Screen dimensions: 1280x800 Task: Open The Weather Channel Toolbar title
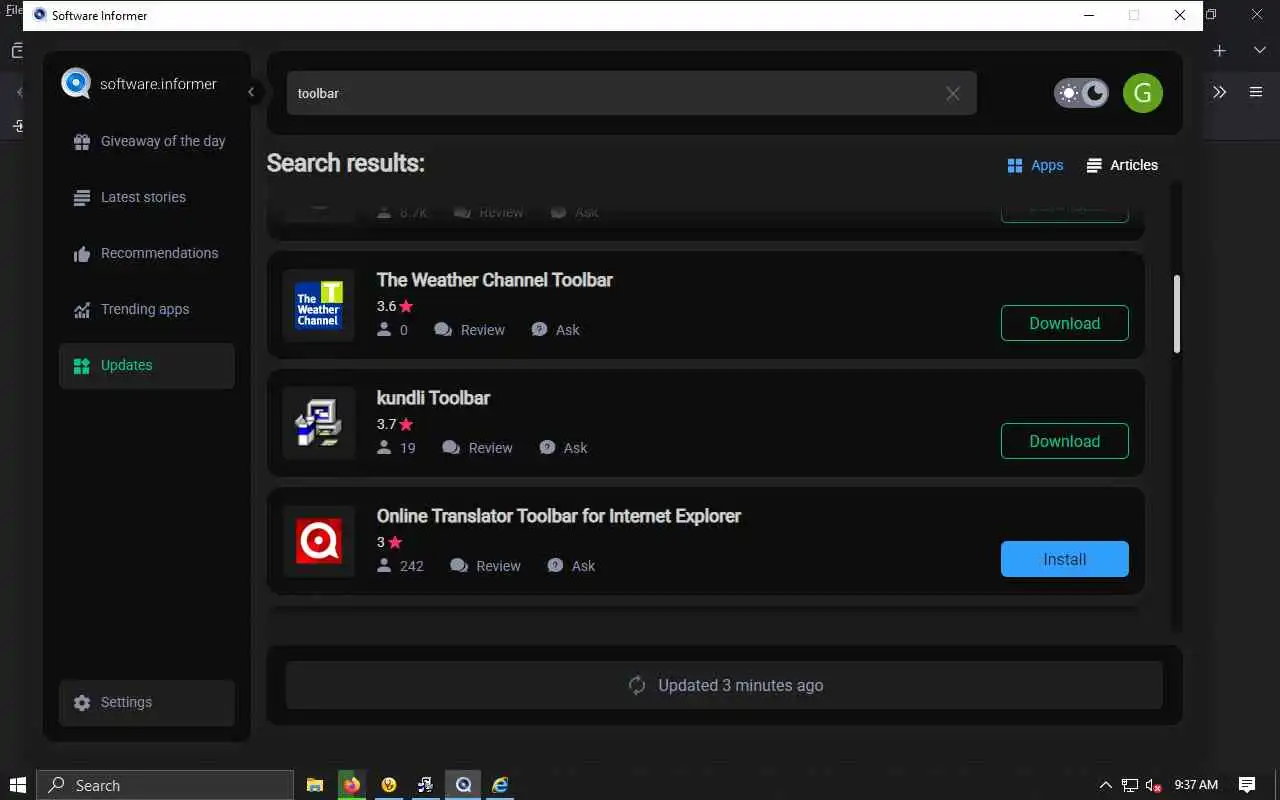tap(494, 280)
